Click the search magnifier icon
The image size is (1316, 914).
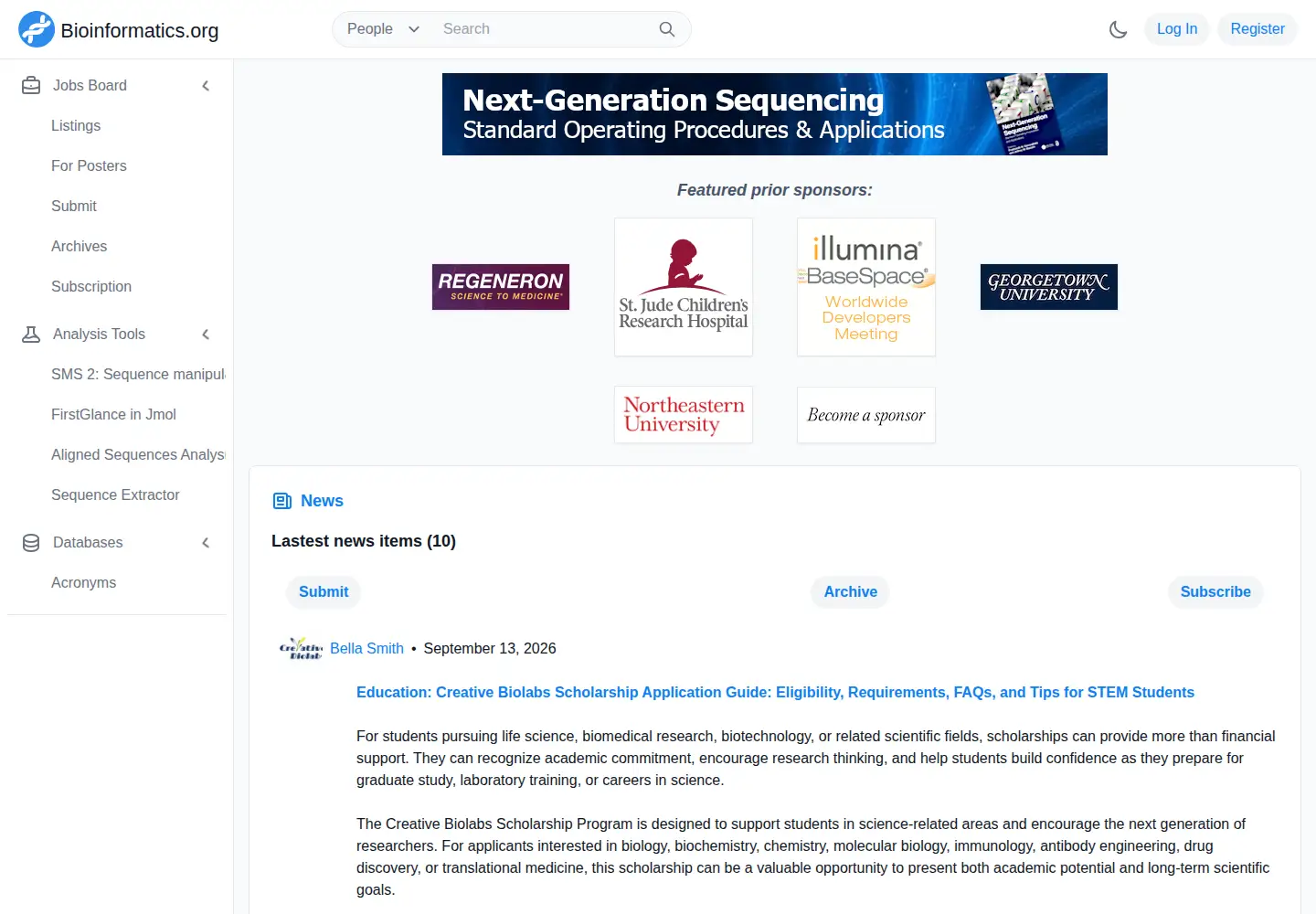667,29
